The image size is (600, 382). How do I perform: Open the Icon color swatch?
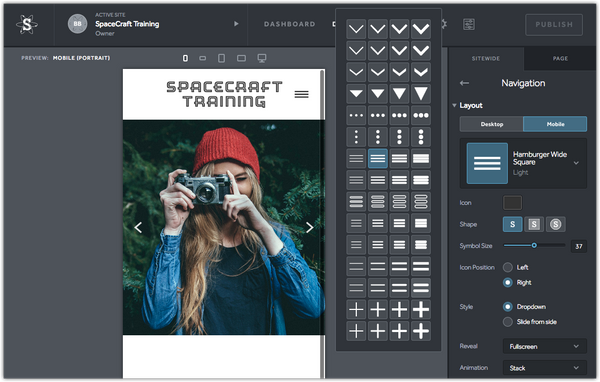(x=512, y=203)
